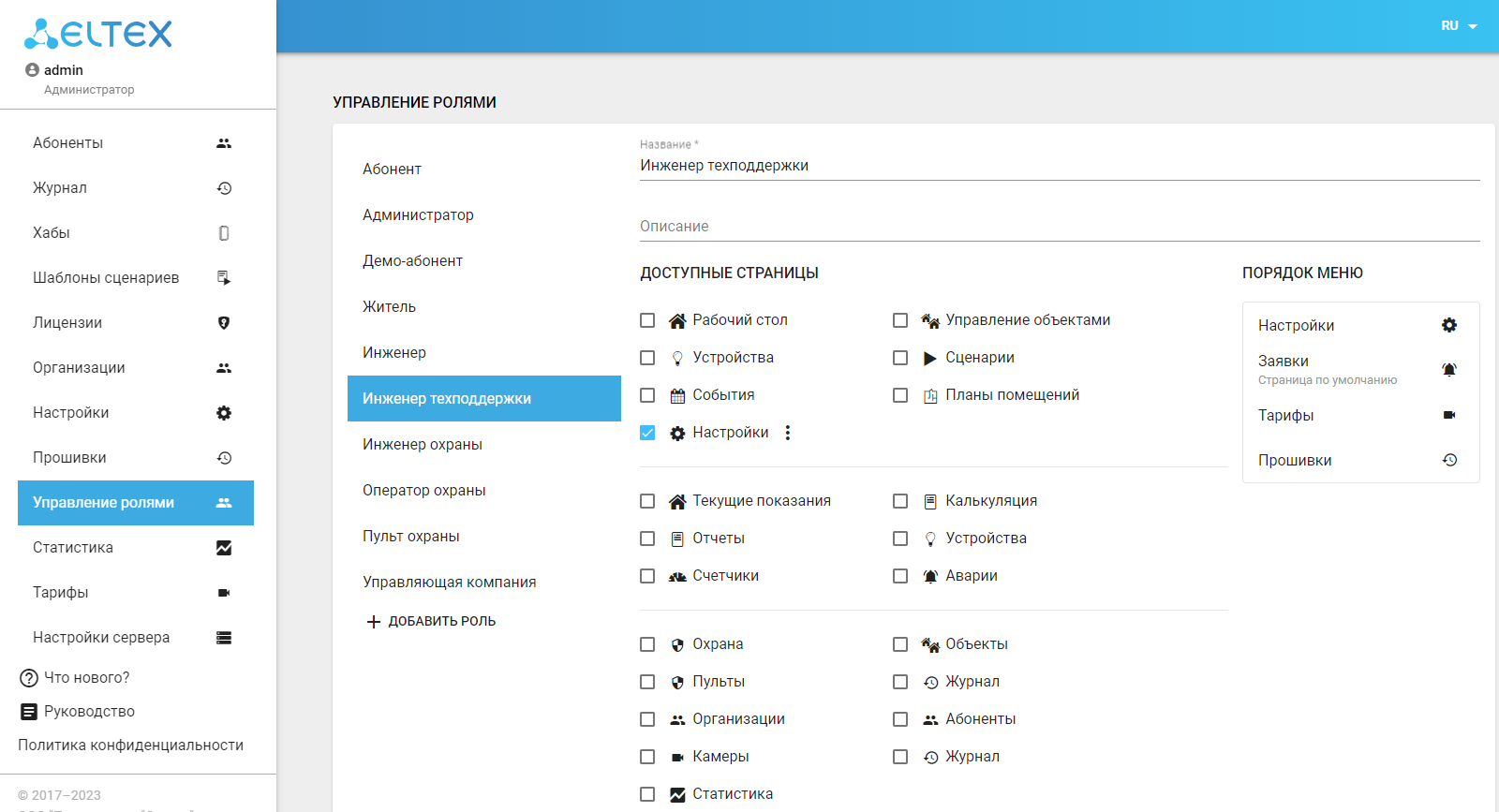
Task: Check the Камеры checkbox
Action: pyautogui.click(x=647, y=757)
